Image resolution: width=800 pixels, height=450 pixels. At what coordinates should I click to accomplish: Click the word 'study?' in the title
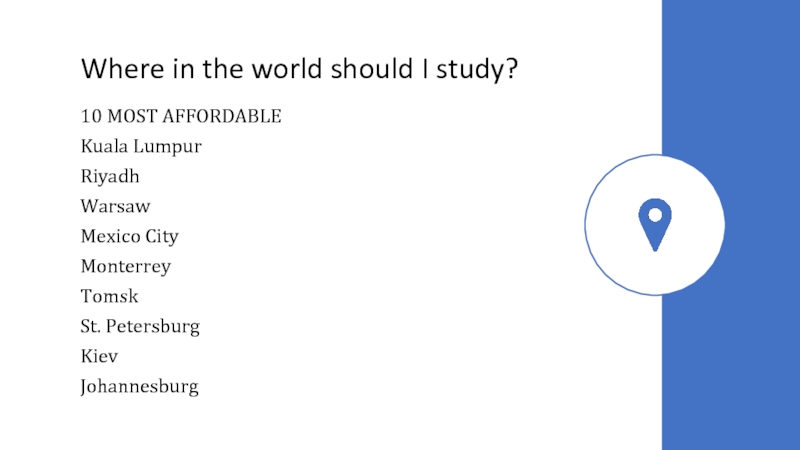click(477, 69)
